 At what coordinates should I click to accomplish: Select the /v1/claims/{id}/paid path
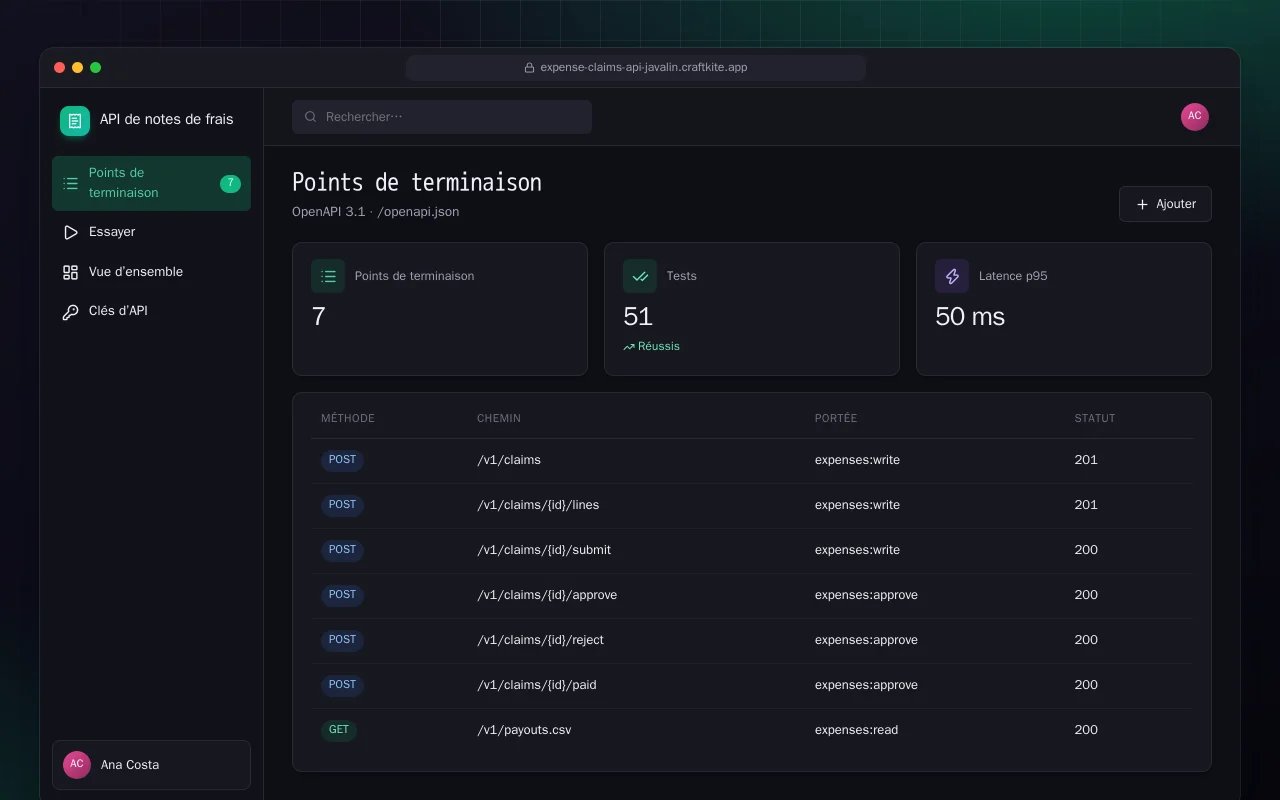click(537, 685)
